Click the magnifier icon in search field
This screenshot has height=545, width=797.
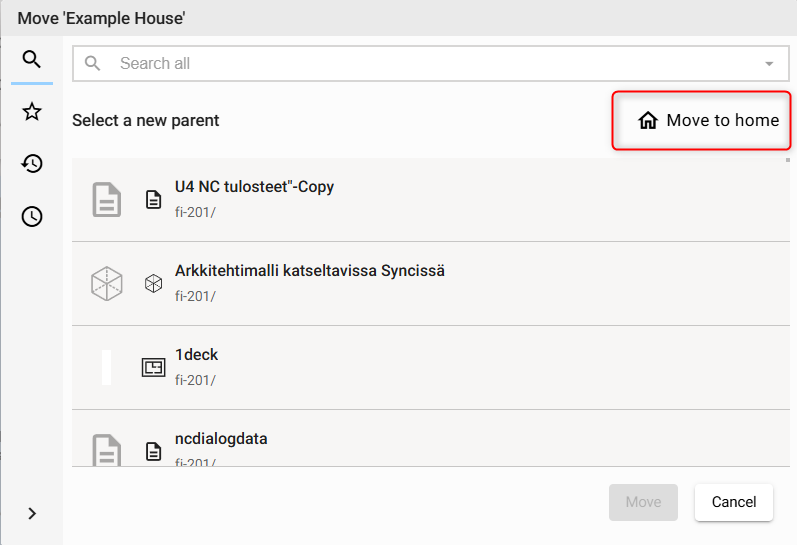(x=93, y=64)
